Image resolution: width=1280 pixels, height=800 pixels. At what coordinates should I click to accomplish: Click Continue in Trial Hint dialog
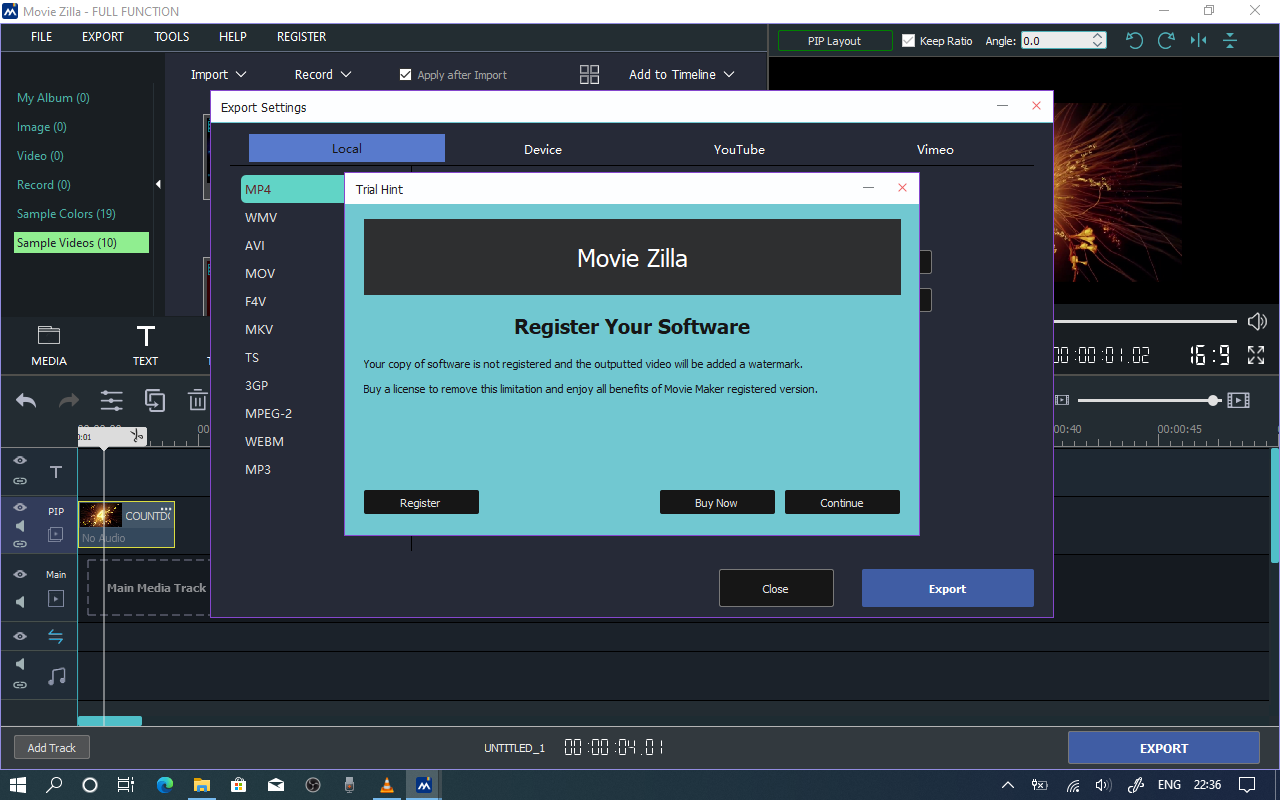(842, 502)
